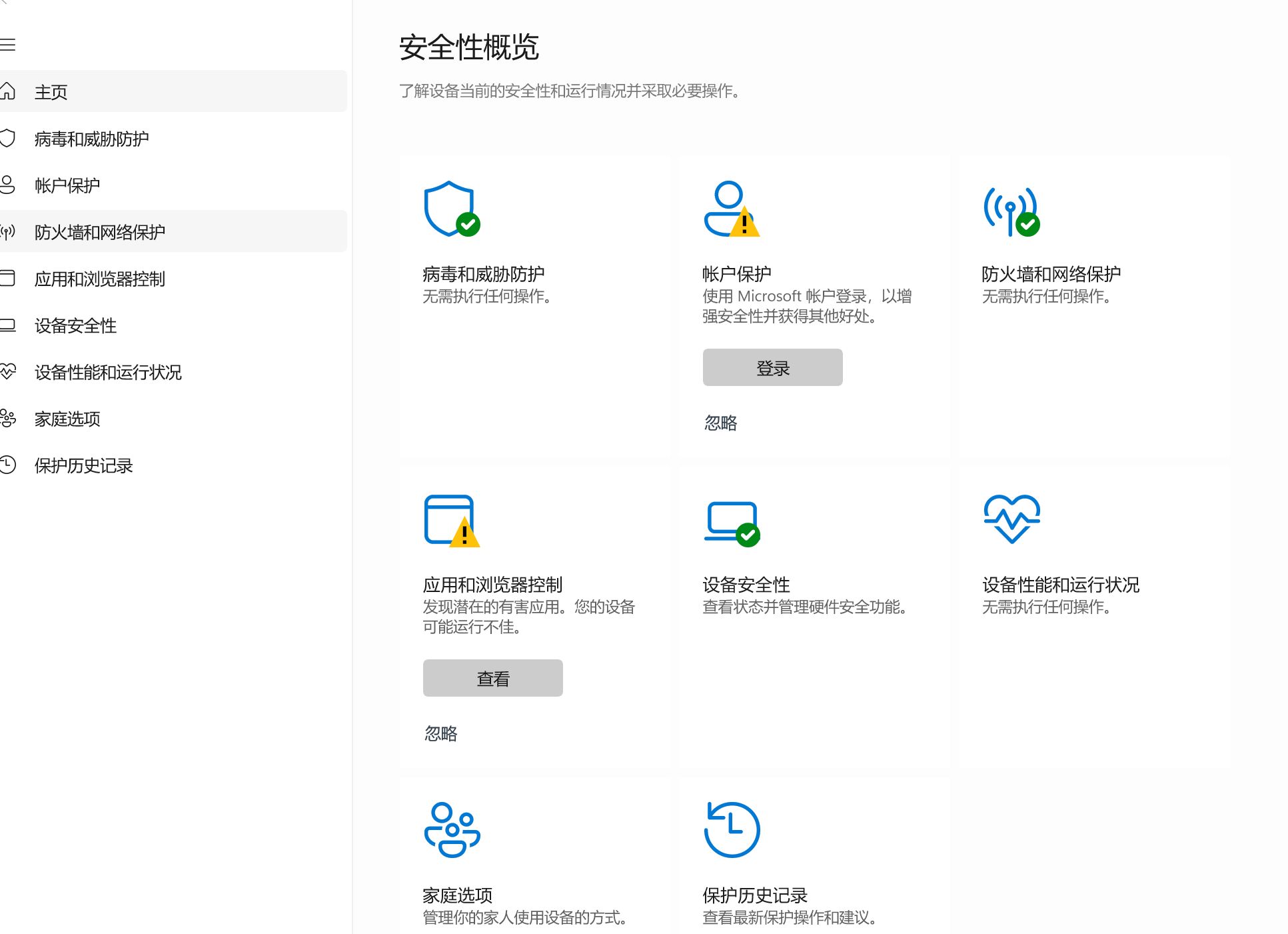Open the 应用和浏览器控制 card title
This screenshot has width=1288, height=934.
pyautogui.click(x=493, y=584)
